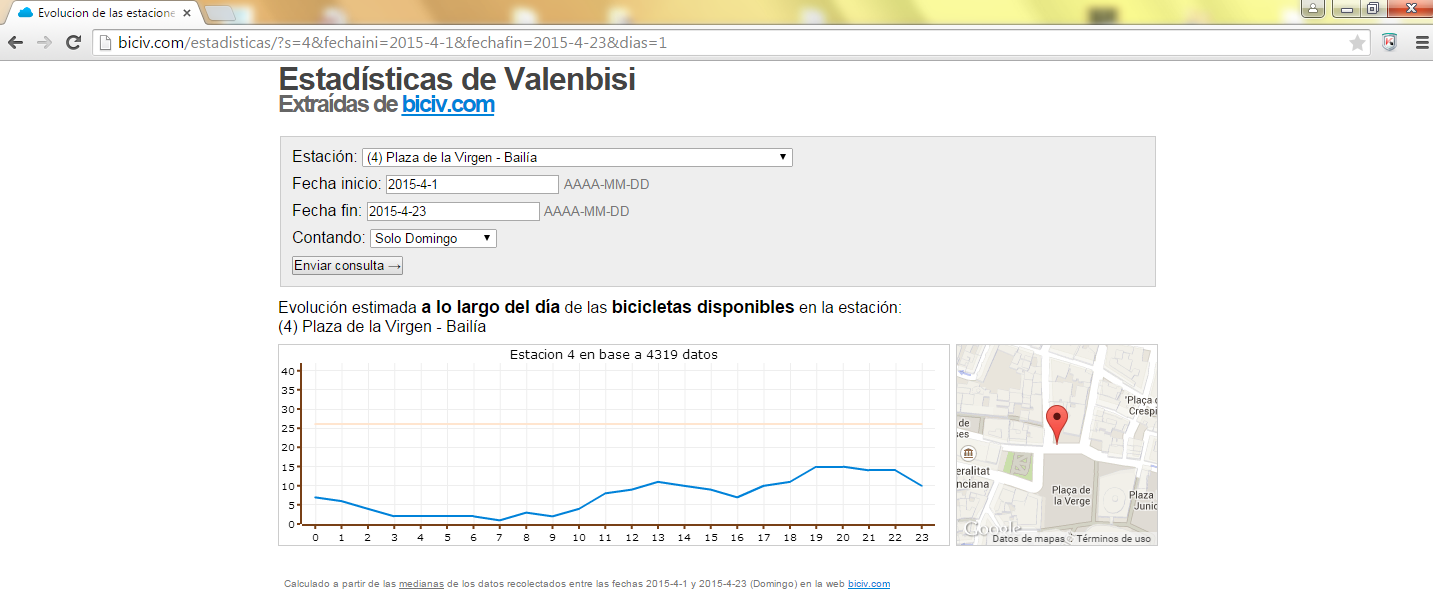Click chart title 'Estacion 4 en base a 4319 datos'
The width and height of the screenshot is (1433, 615).
(613, 354)
